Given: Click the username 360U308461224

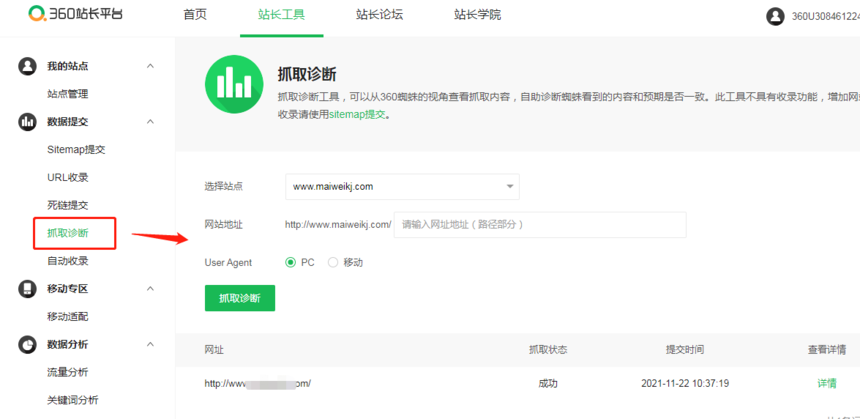Looking at the screenshot, I should (x=825, y=16).
